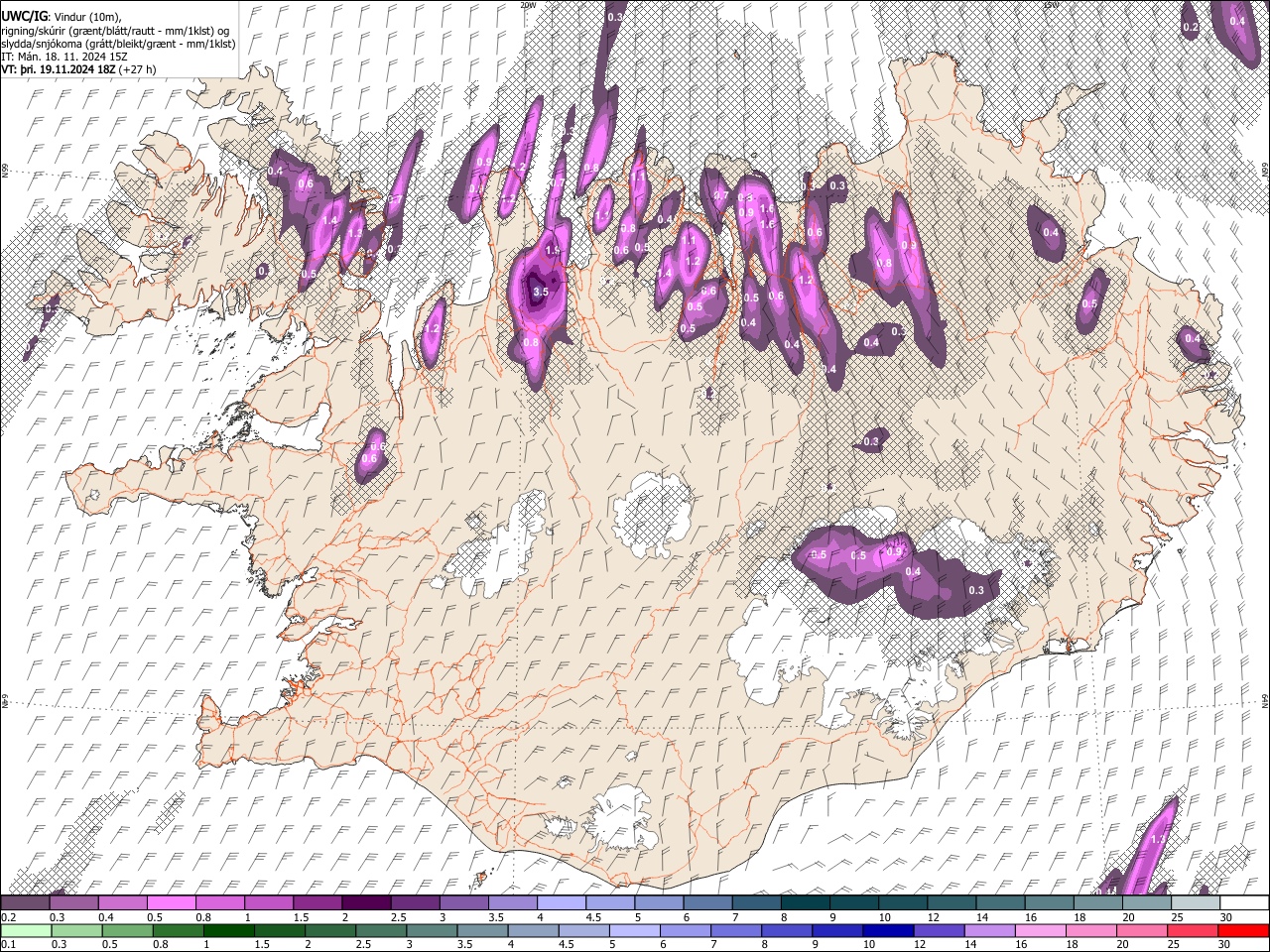Select the top-row legend swatch starting at 0.2

click(x=25, y=902)
